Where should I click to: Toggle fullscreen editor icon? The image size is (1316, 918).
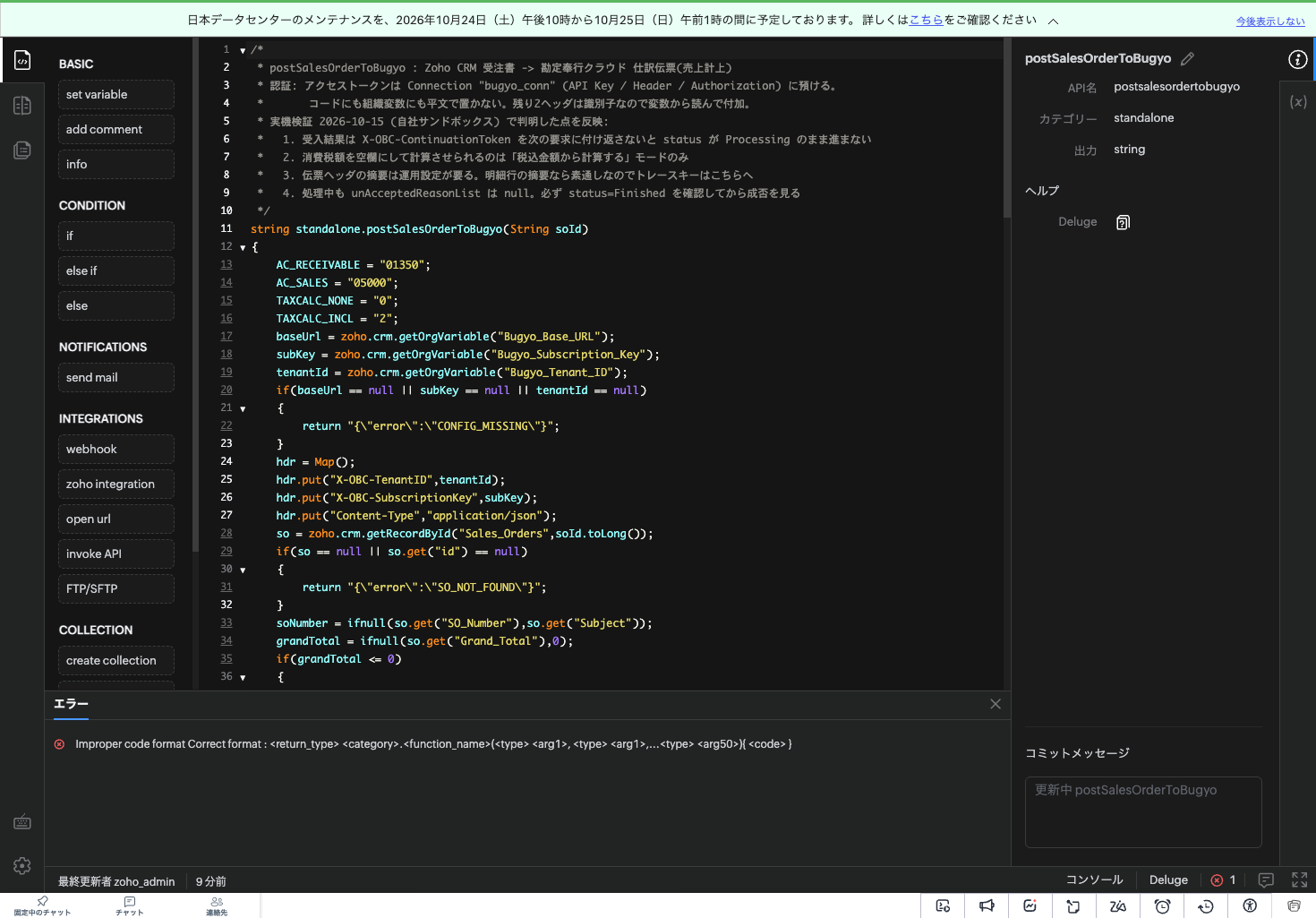1300,880
